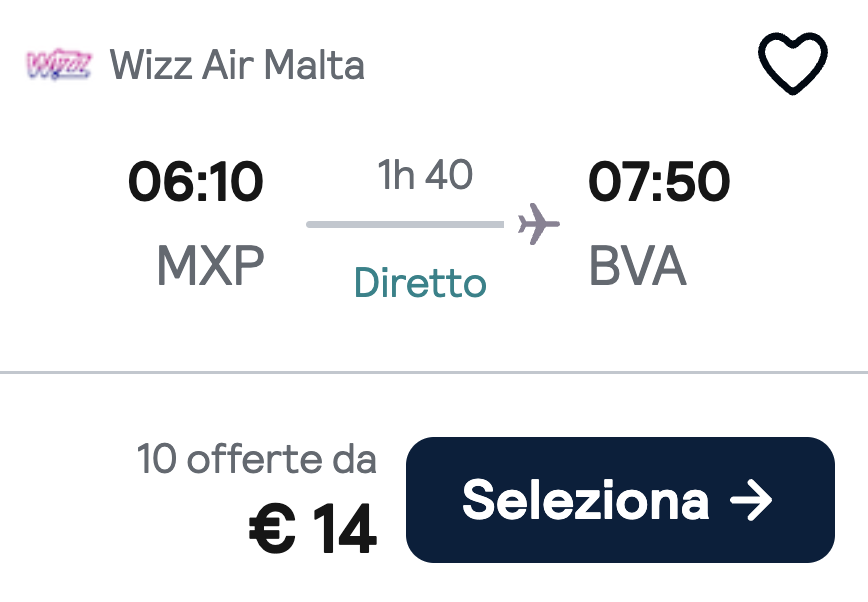This screenshot has height=602, width=868.
Task: Save flight with the heart icon
Action: [x=793, y=64]
